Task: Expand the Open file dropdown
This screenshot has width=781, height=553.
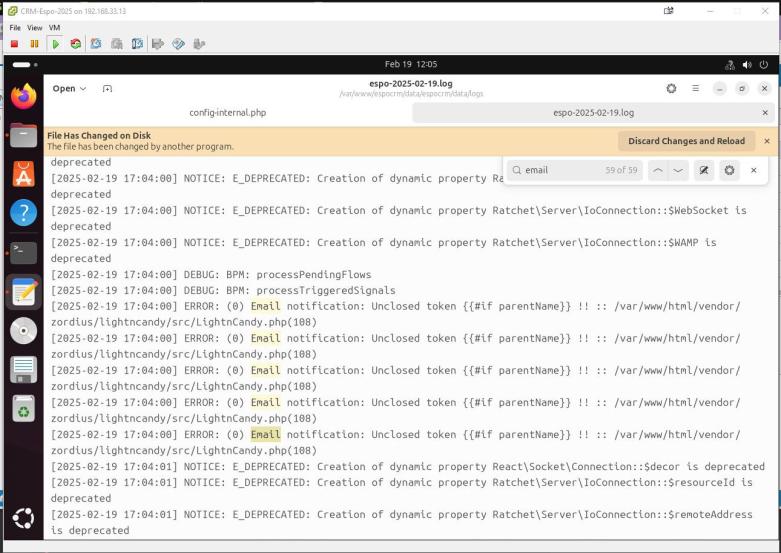Action: 69,88
